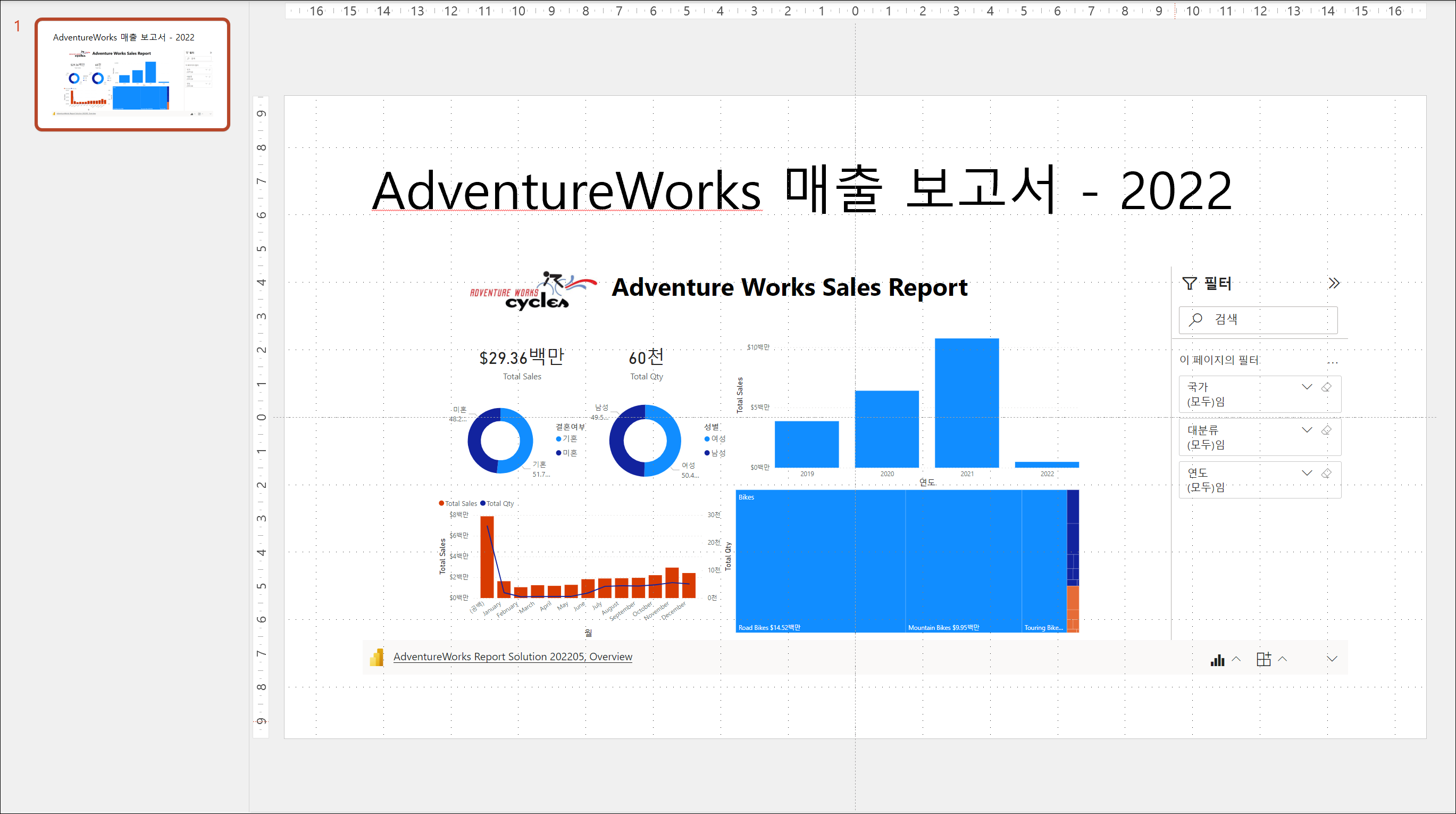Image resolution: width=1456 pixels, height=814 pixels.
Task: Select the 2021 bar in yearly chart
Action: click(x=967, y=403)
